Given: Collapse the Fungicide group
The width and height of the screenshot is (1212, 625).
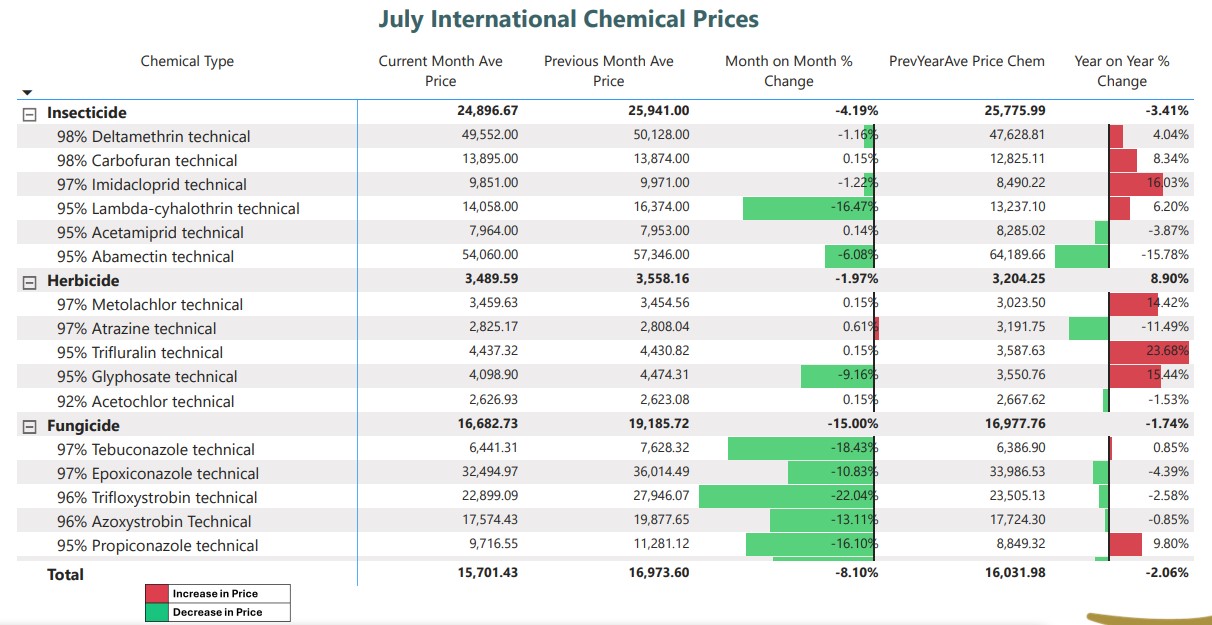Looking at the screenshot, I should [30, 426].
